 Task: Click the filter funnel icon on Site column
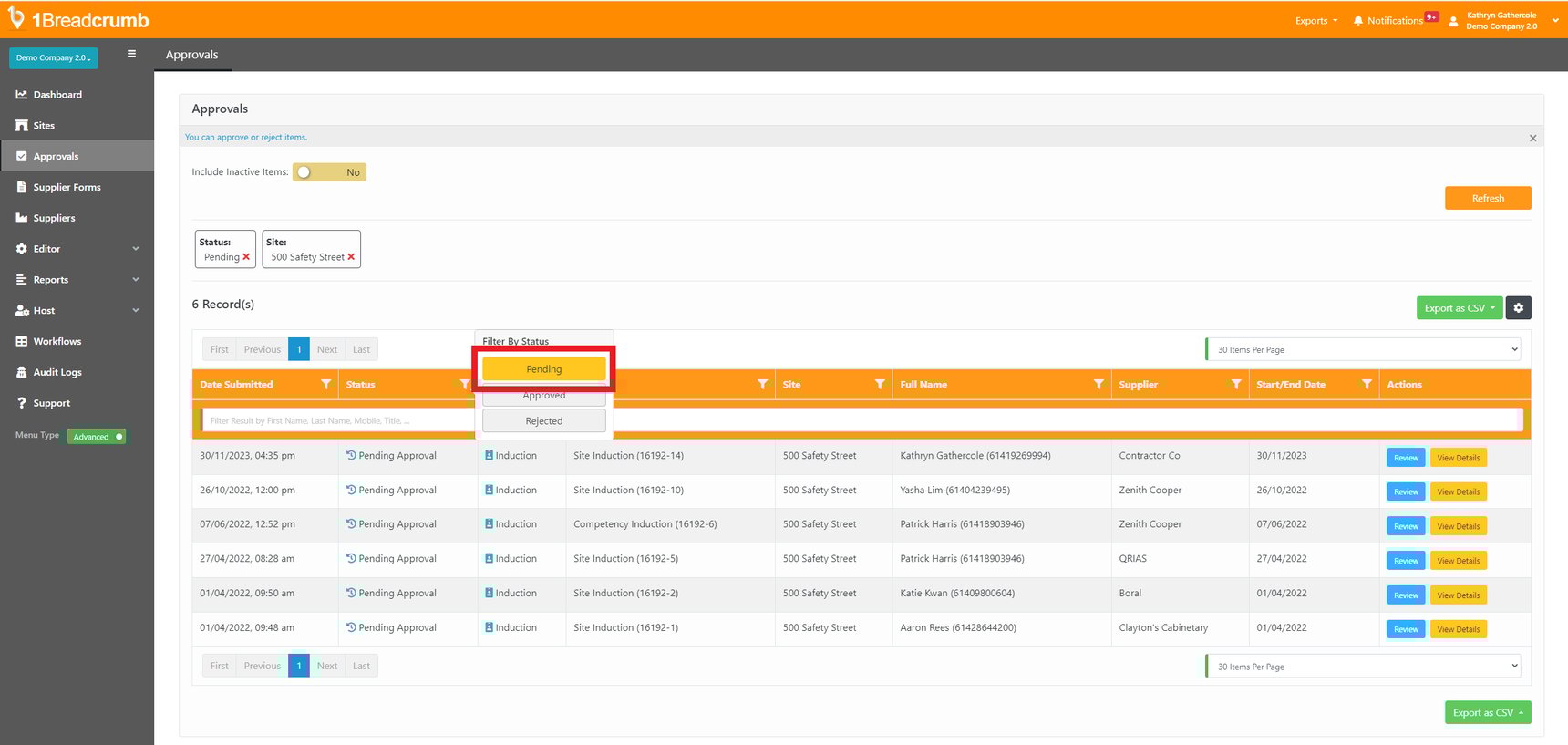[880, 385]
